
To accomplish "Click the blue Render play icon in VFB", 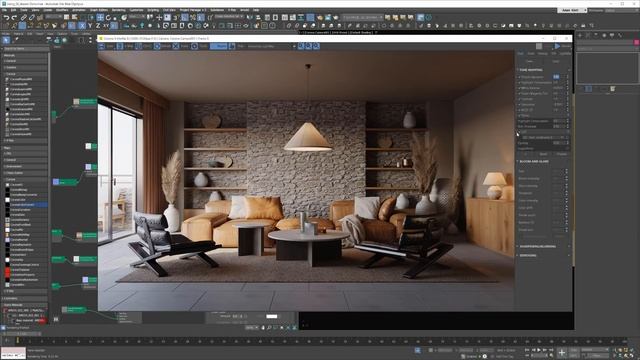I will (x=557, y=47).
